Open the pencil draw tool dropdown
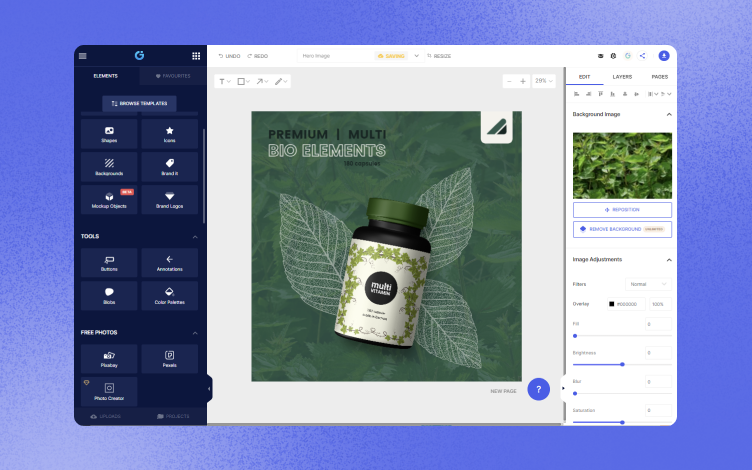Screen dimensions: 752x470 tap(281, 82)
